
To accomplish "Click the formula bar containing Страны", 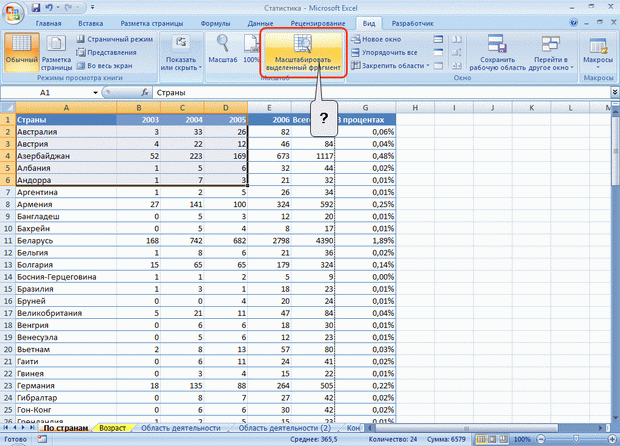I will [381, 93].
